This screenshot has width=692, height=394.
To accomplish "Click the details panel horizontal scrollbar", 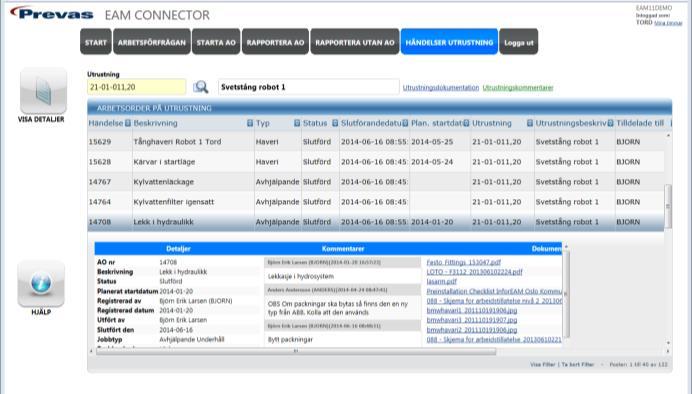I will pos(296,351).
